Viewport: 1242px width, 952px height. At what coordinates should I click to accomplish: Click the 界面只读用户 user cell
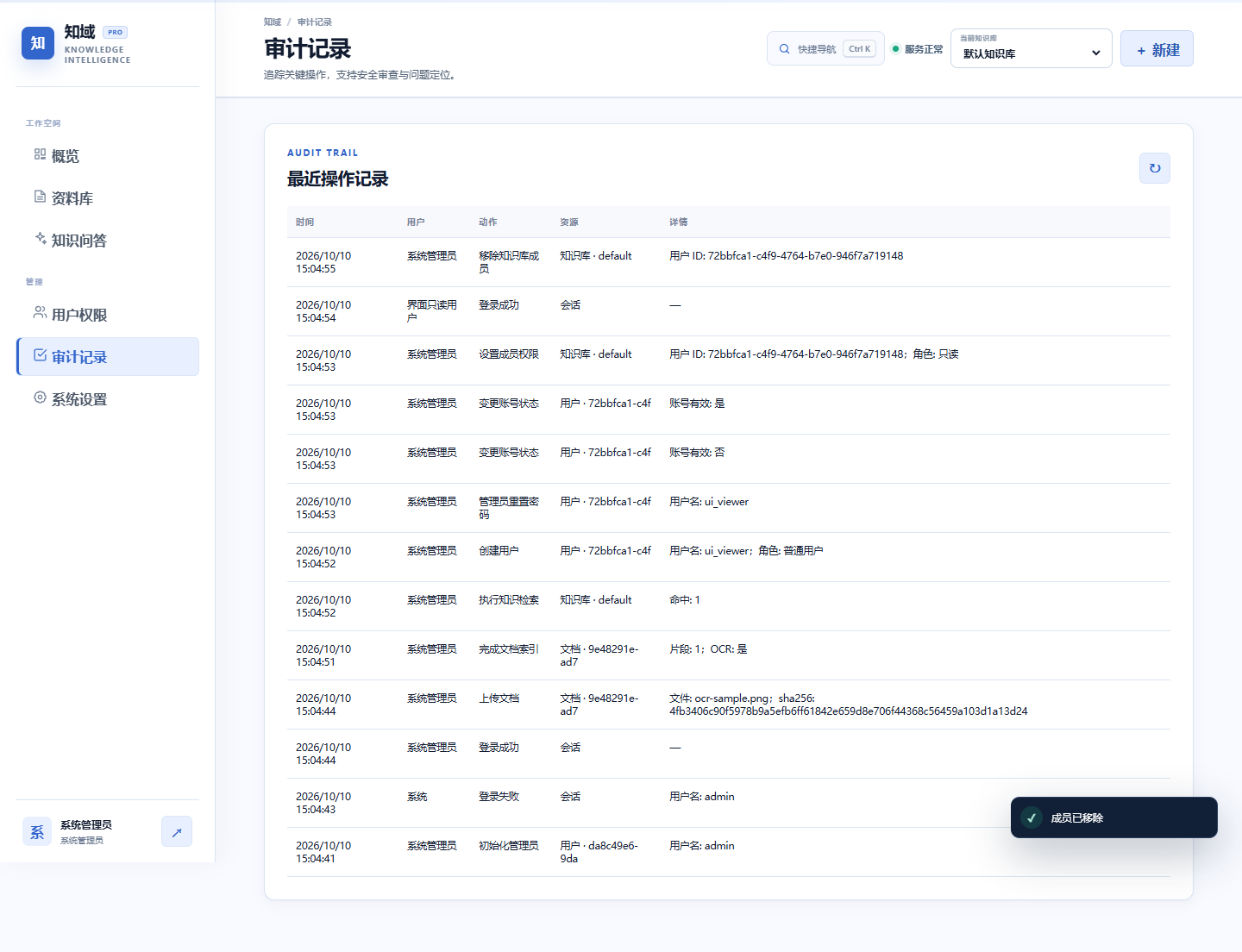point(432,311)
